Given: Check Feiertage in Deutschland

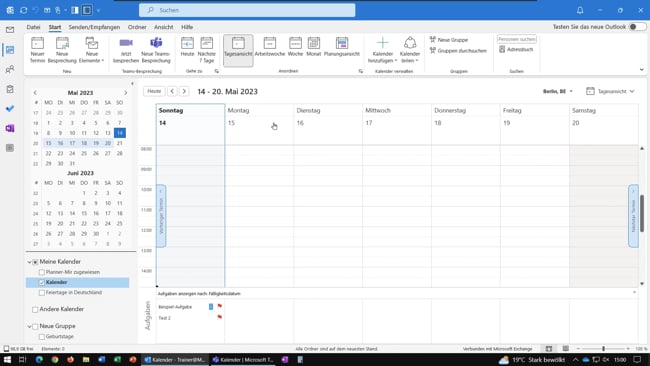Looking at the screenshot, I should pos(41,293).
